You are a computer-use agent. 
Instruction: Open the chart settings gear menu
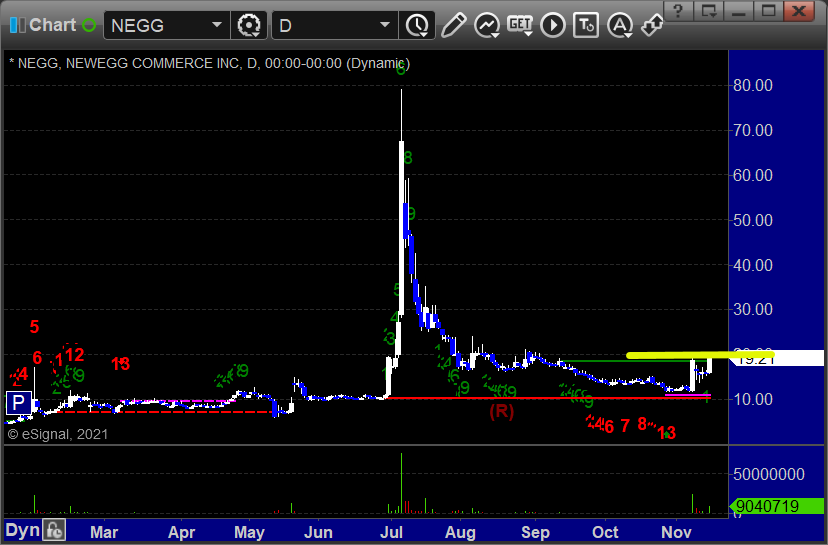click(x=249, y=25)
